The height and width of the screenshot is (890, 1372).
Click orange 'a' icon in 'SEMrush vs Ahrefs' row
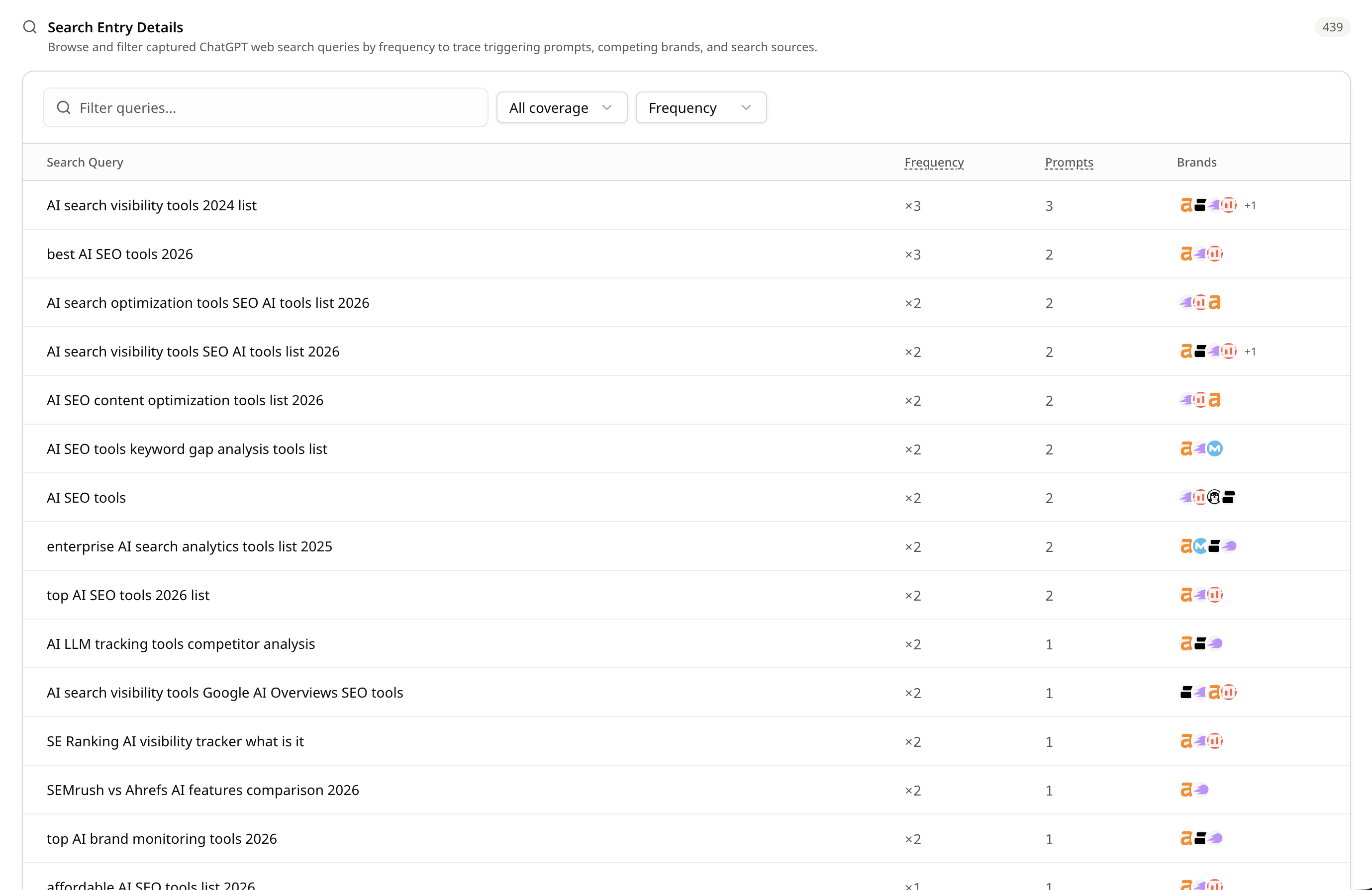click(x=1186, y=790)
